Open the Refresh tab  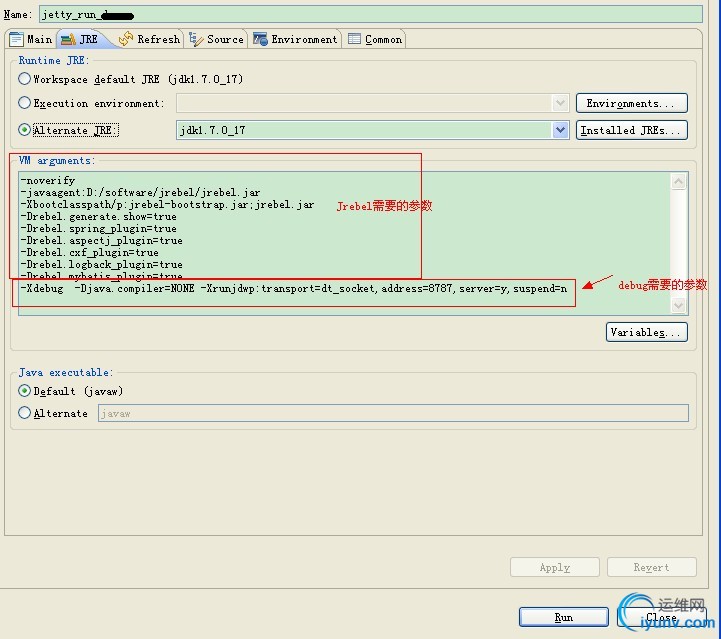click(149, 39)
